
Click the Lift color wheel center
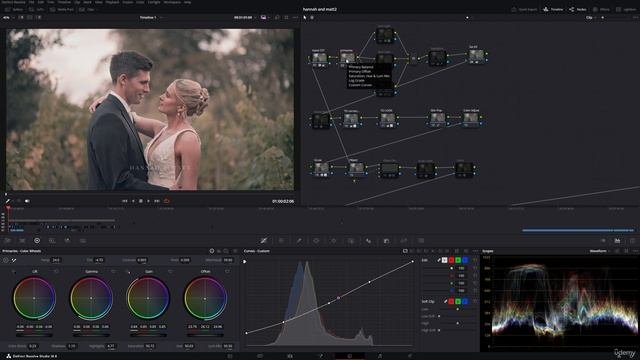tap(34, 298)
